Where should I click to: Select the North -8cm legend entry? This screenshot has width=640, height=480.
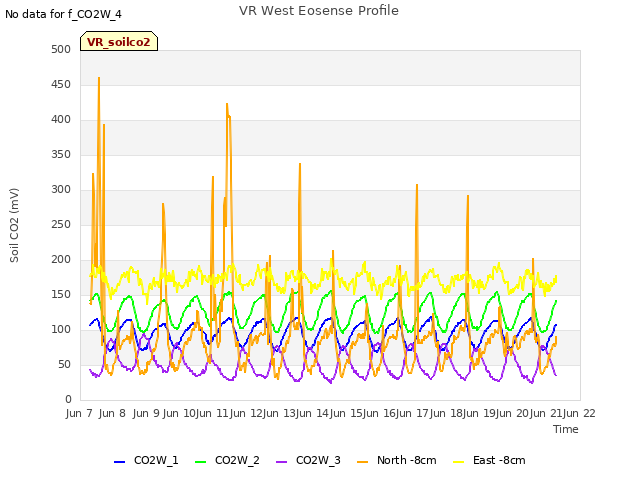[x=396, y=460]
